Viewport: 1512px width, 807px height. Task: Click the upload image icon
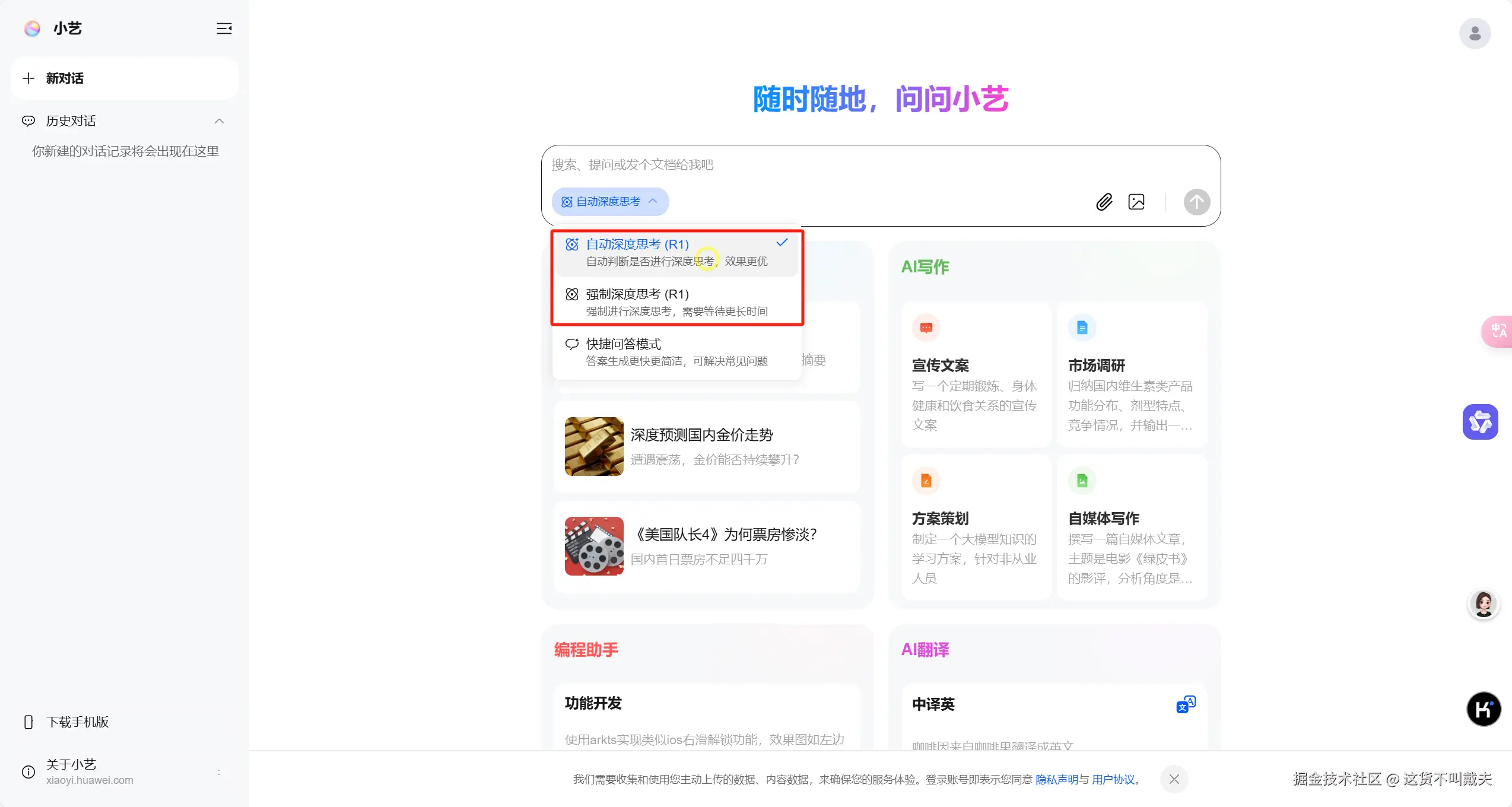click(1136, 202)
